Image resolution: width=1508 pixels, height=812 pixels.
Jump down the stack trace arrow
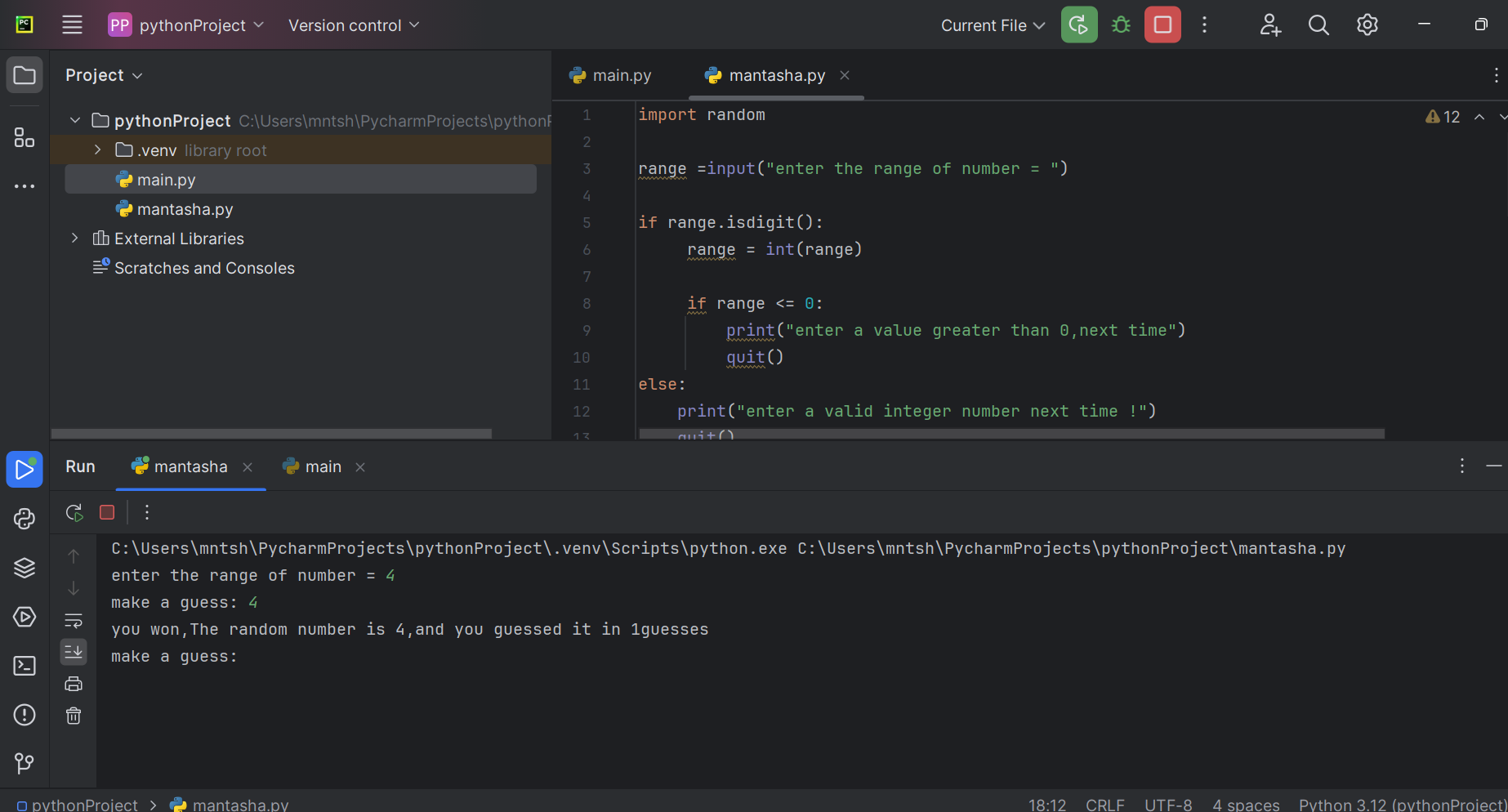coord(74,588)
